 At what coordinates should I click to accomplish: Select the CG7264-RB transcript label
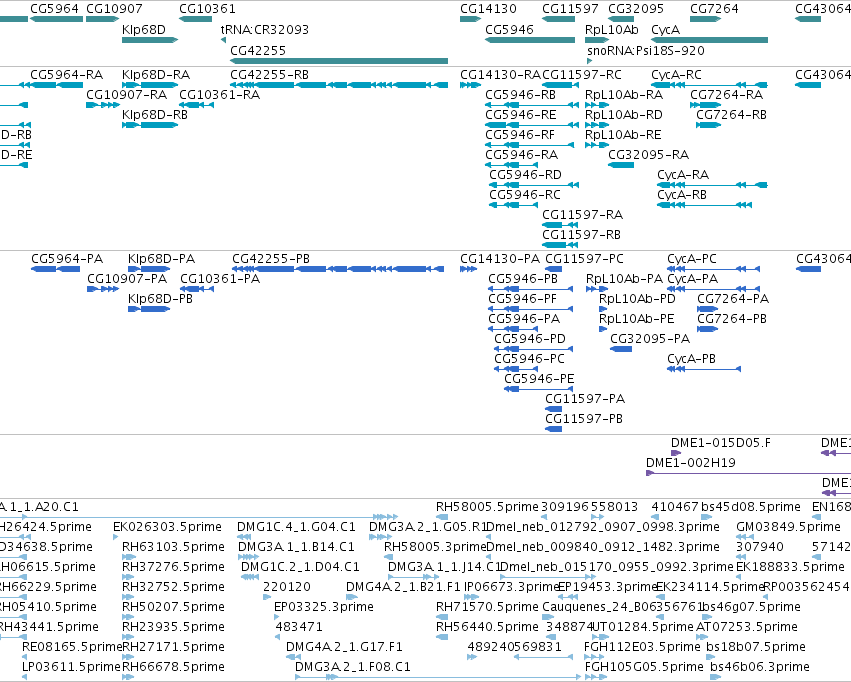732,114
